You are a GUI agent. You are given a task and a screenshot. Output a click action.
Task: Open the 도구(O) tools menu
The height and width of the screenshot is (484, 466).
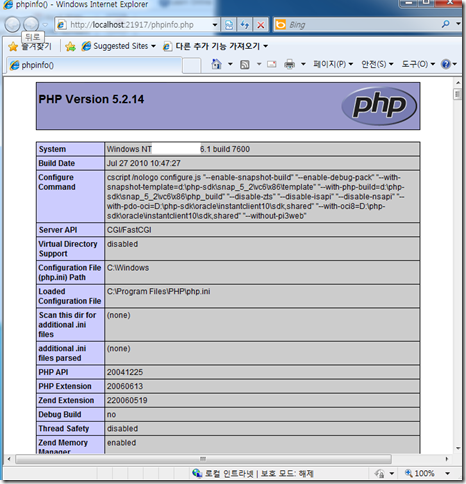tap(418, 64)
